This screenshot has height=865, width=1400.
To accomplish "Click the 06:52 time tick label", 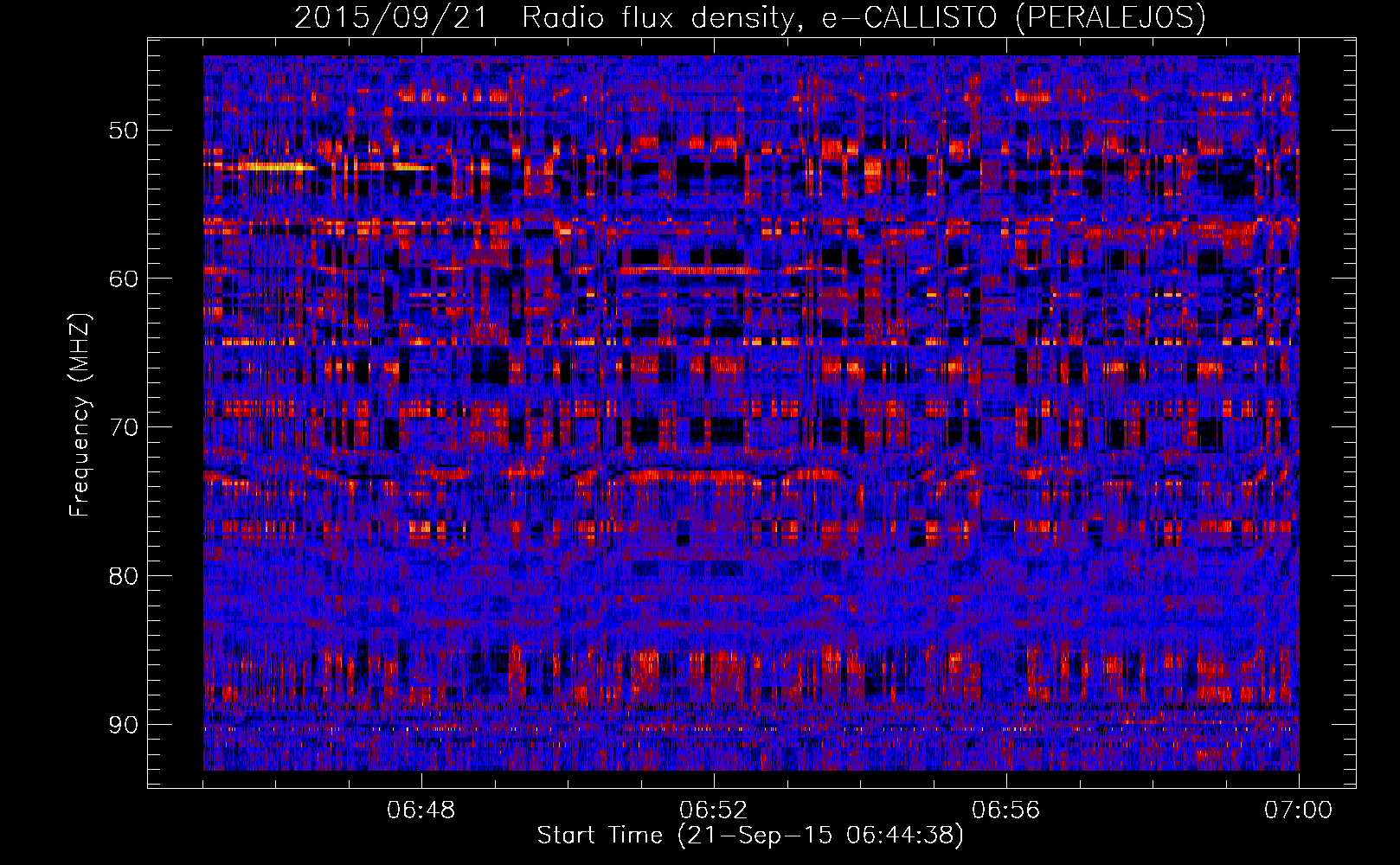I will click(x=714, y=811).
